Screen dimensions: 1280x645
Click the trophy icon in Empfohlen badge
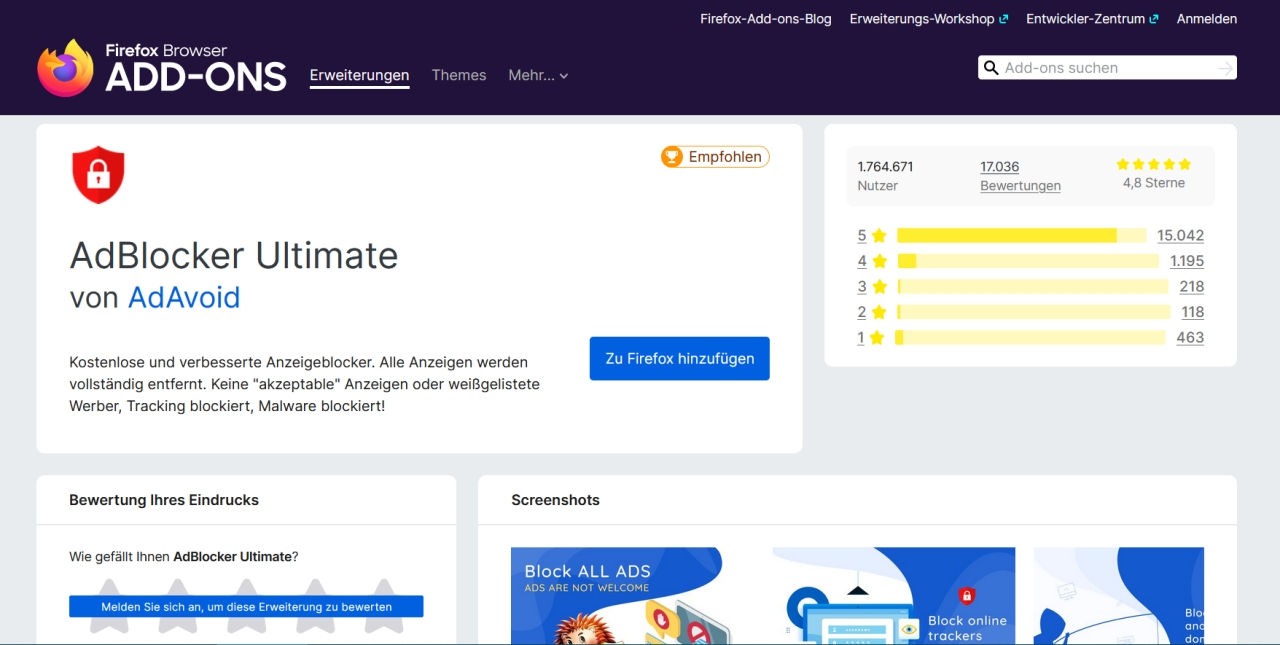click(x=673, y=157)
